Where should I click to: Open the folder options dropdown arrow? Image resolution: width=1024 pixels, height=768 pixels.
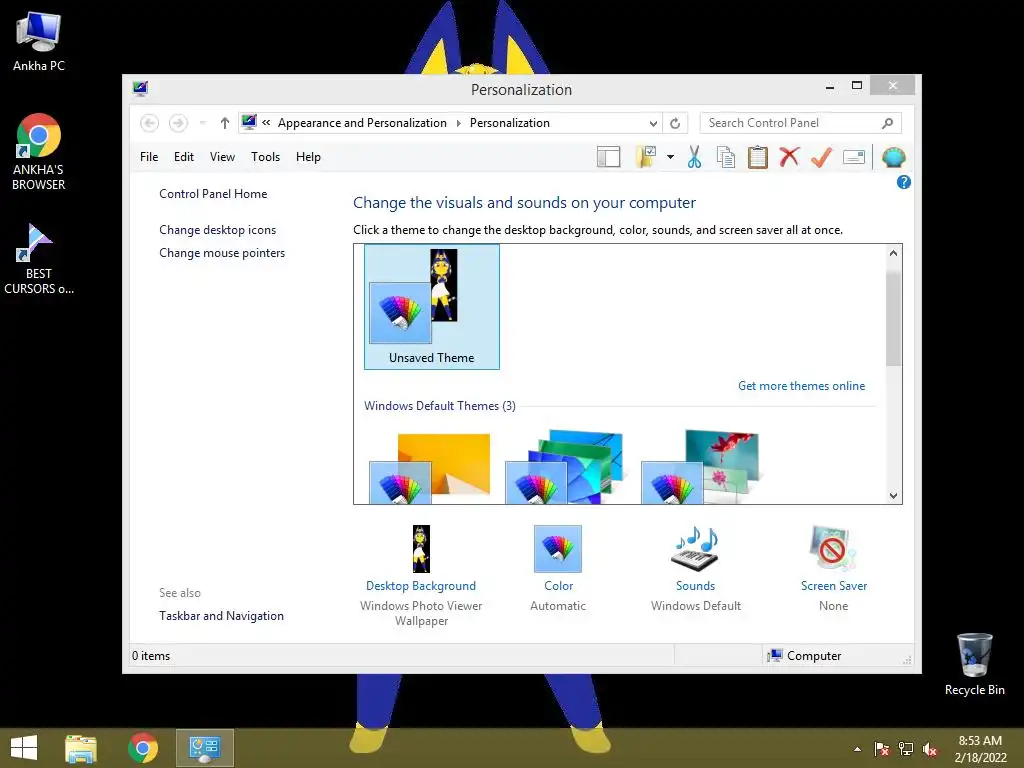pyautogui.click(x=671, y=157)
